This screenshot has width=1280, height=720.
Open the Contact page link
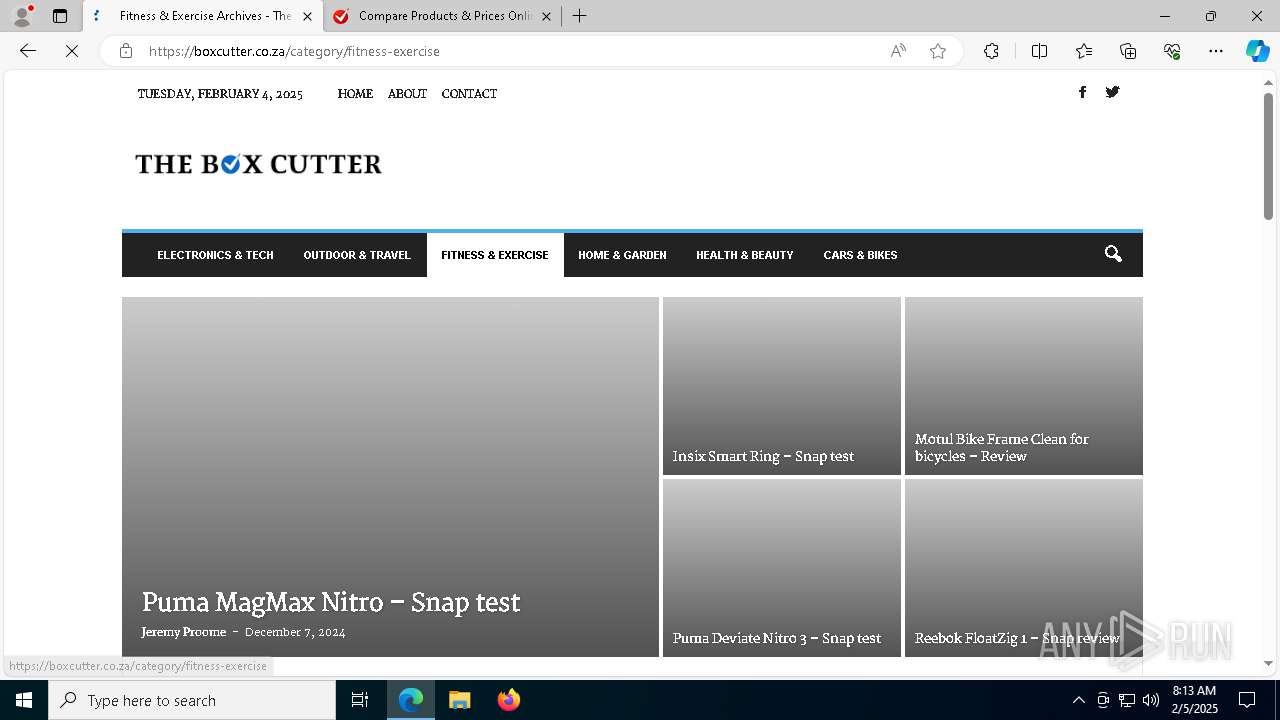coord(469,94)
